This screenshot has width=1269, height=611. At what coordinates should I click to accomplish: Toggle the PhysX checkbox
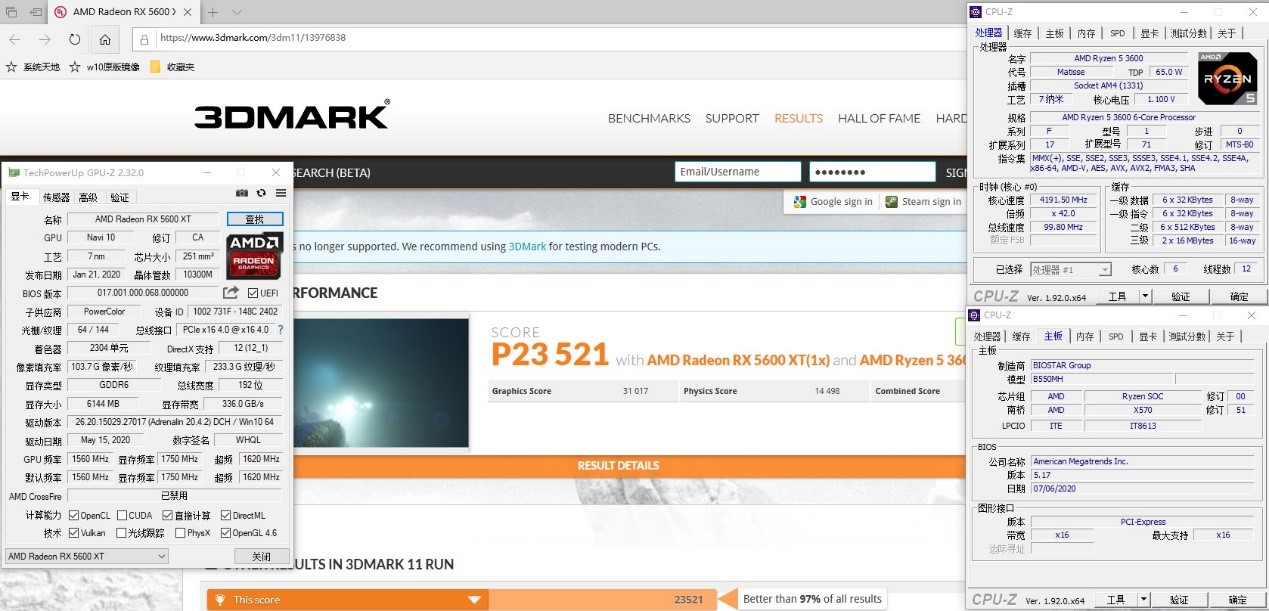click(x=180, y=533)
